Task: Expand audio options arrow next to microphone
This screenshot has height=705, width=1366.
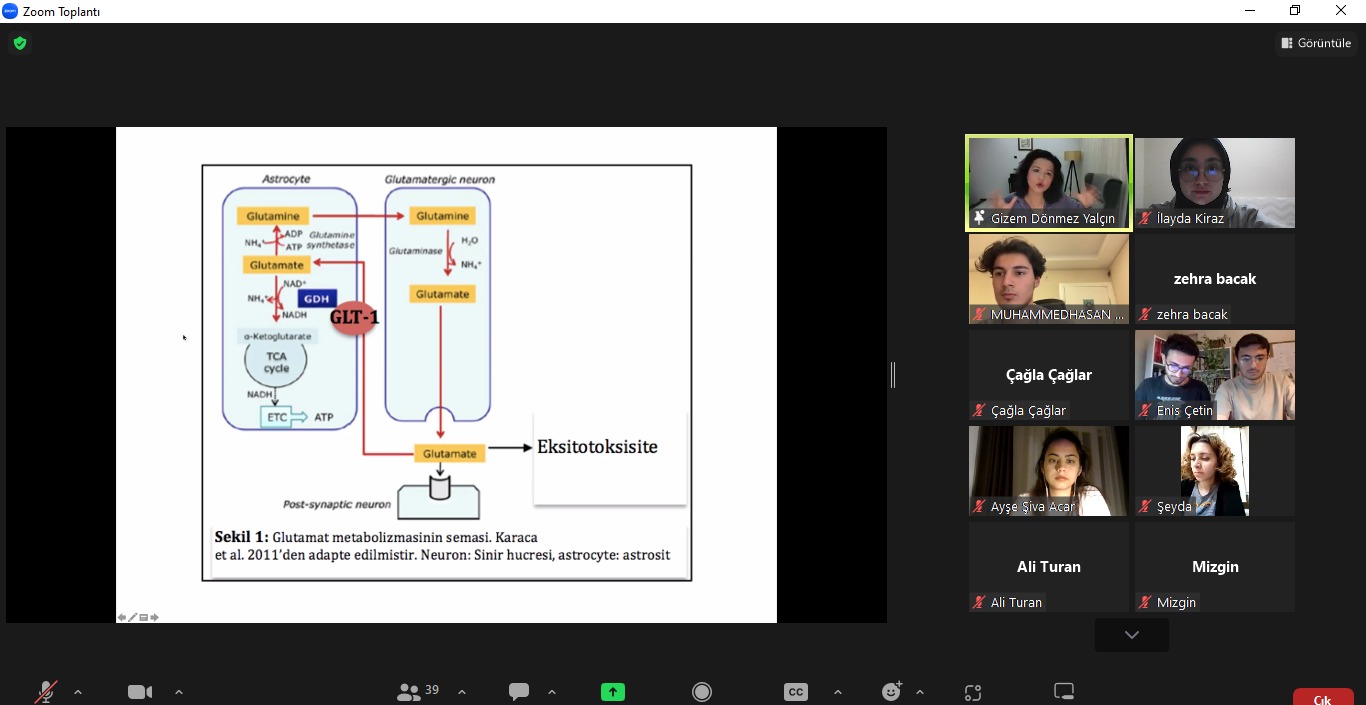Action: [78, 692]
